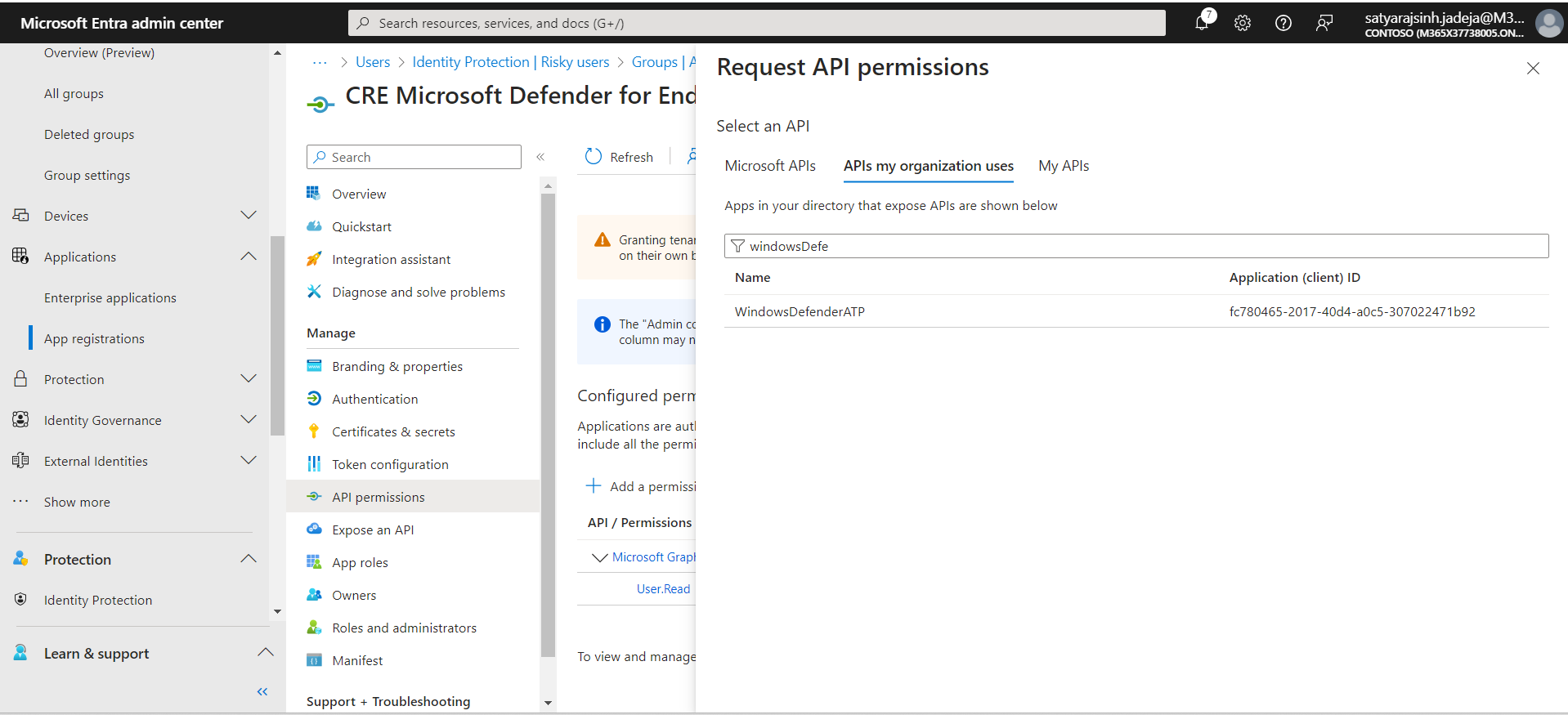Open the account avatar picture
The height and width of the screenshot is (715, 1568).
pos(1548,23)
